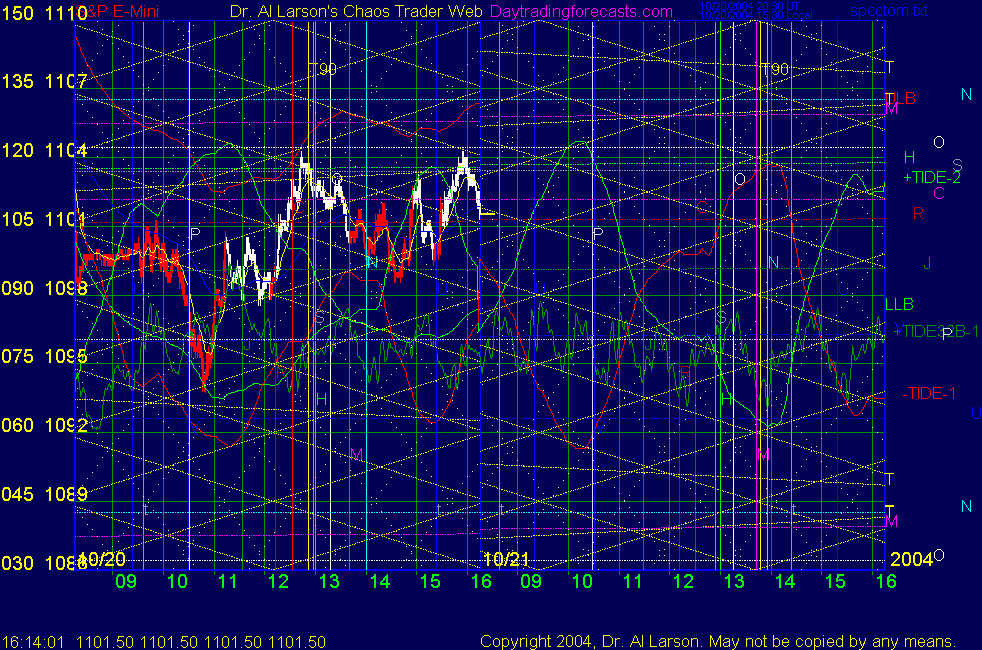
Task: Click the grey S marker beside +TIDE-2
Action: click(957, 165)
